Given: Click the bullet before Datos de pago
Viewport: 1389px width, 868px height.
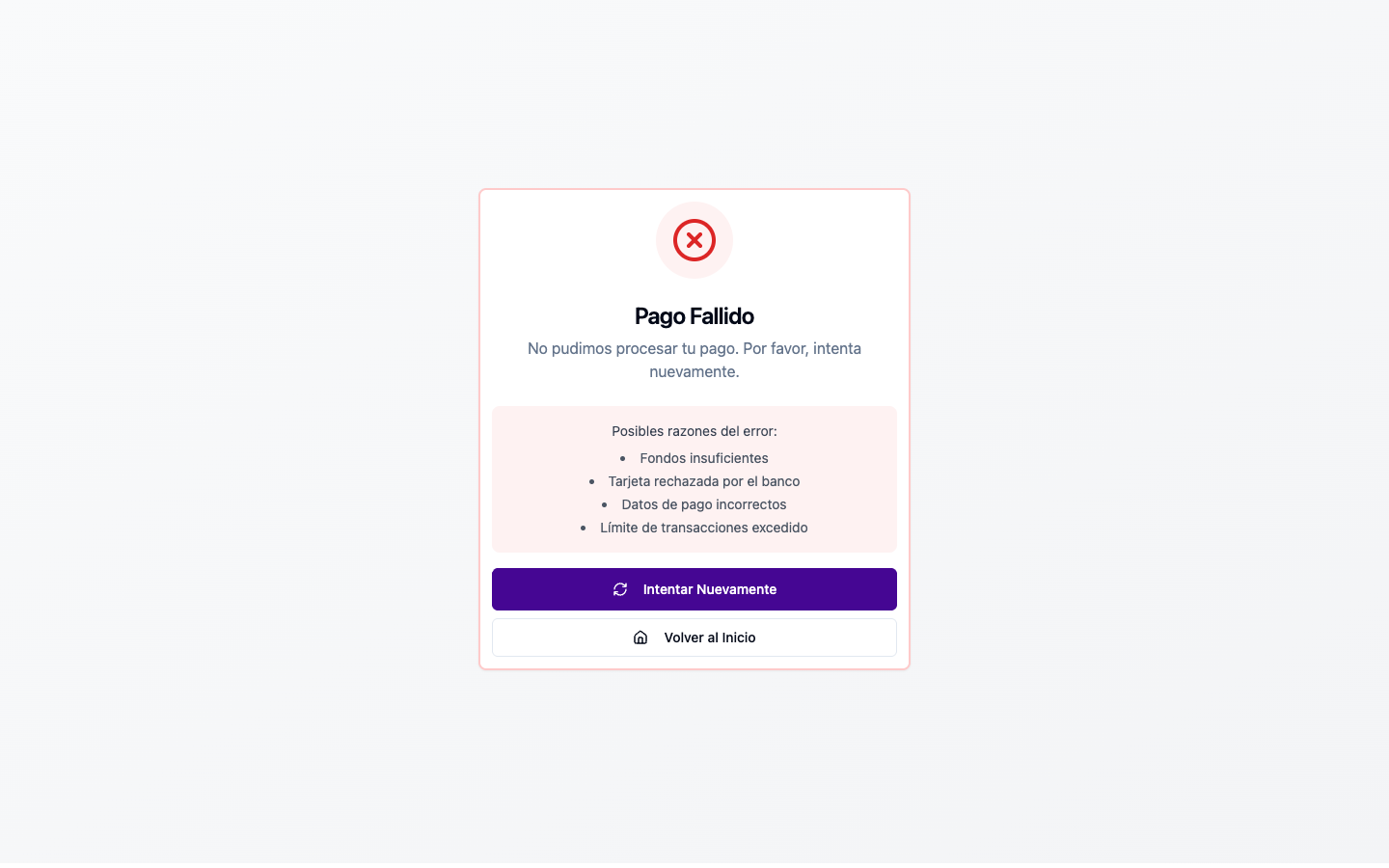Looking at the screenshot, I should (605, 505).
